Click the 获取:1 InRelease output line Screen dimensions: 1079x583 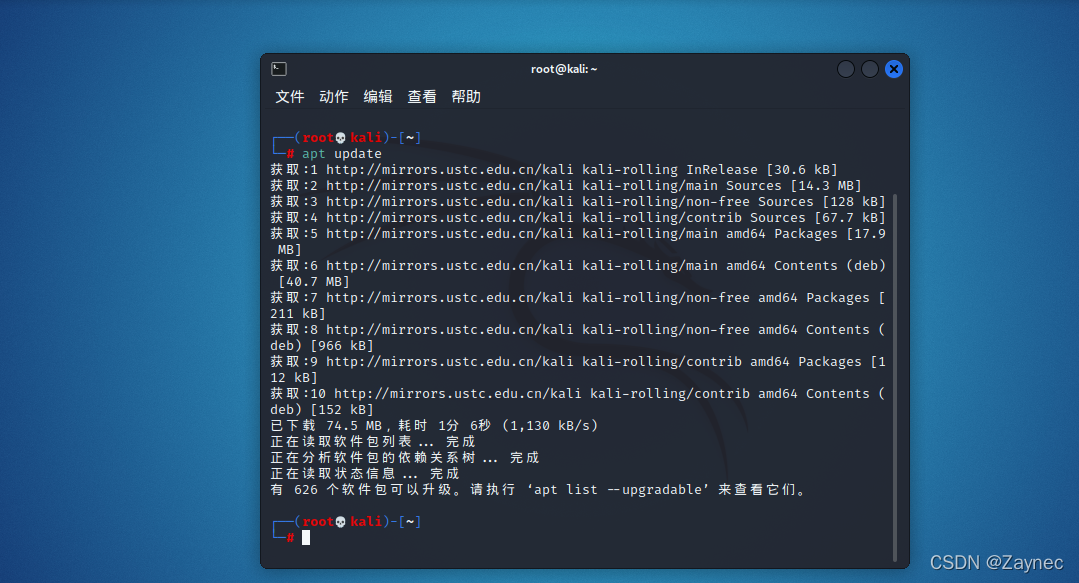click(x=554, y=169)
